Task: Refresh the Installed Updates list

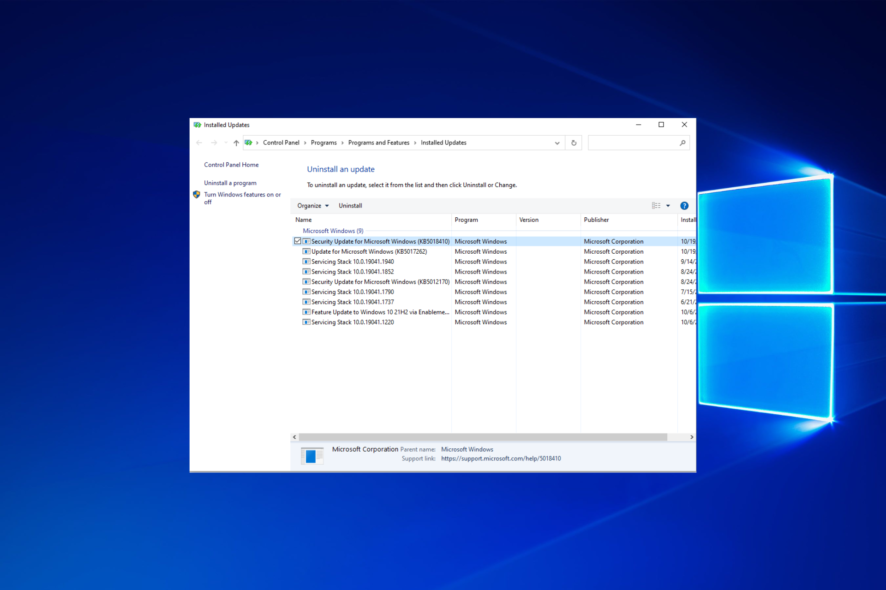Action: tap(574, 143)
